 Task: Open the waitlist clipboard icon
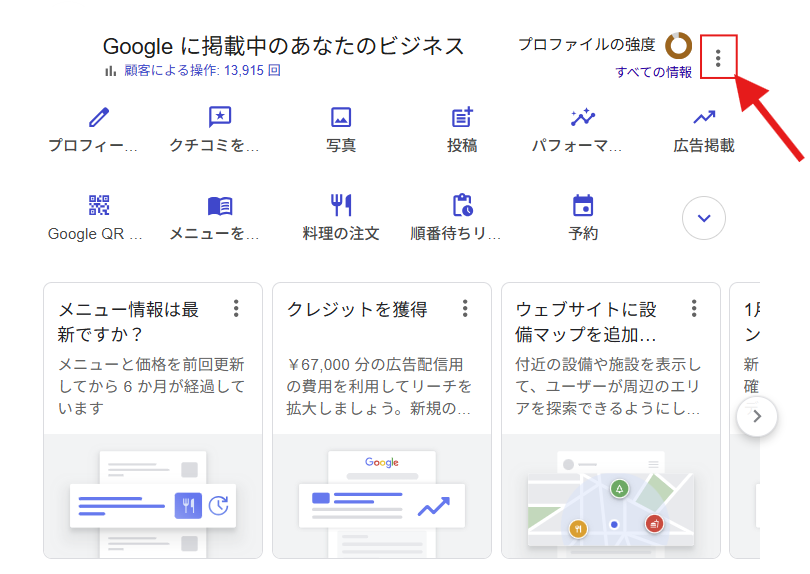pyautogui.click(x=462, y=206)
